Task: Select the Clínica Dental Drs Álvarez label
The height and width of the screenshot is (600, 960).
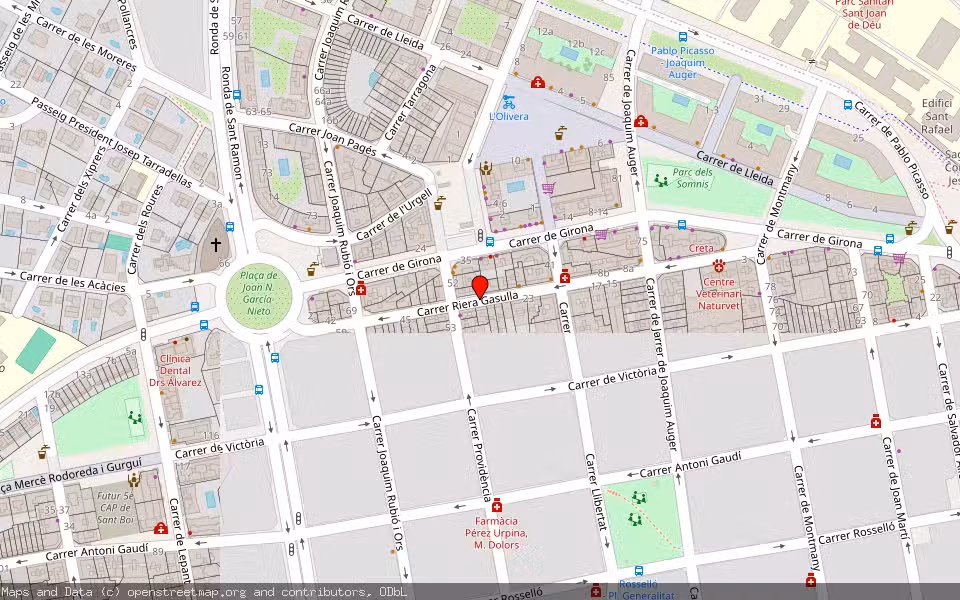Action: tap(175, 370)
